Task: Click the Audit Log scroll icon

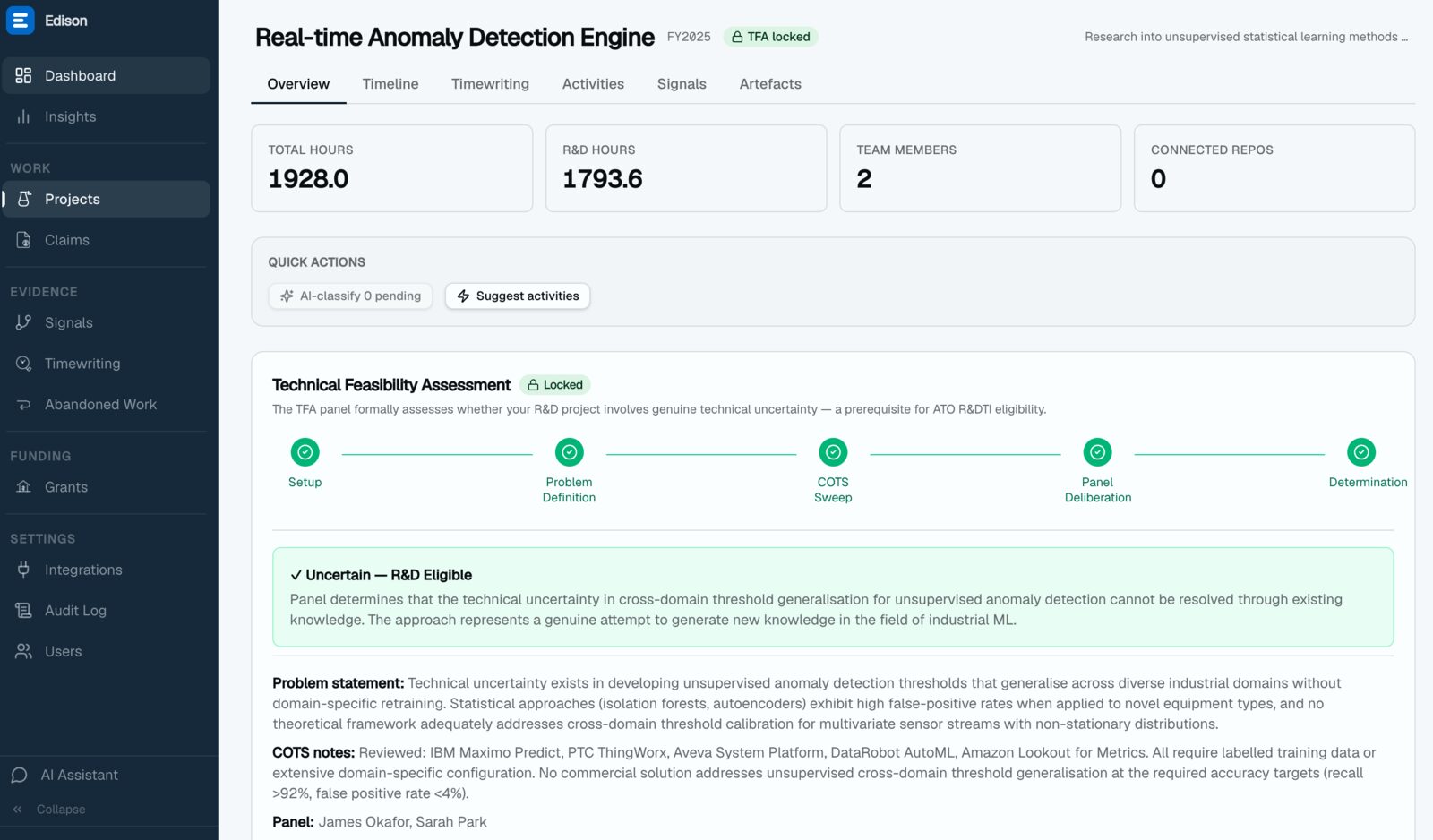Action: (23, 611)
